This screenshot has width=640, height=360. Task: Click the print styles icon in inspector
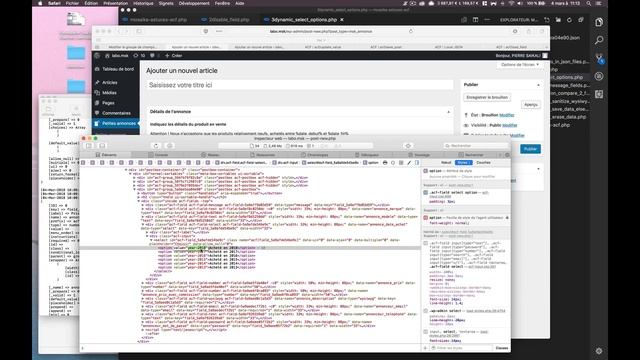click(x=385, y=162)
